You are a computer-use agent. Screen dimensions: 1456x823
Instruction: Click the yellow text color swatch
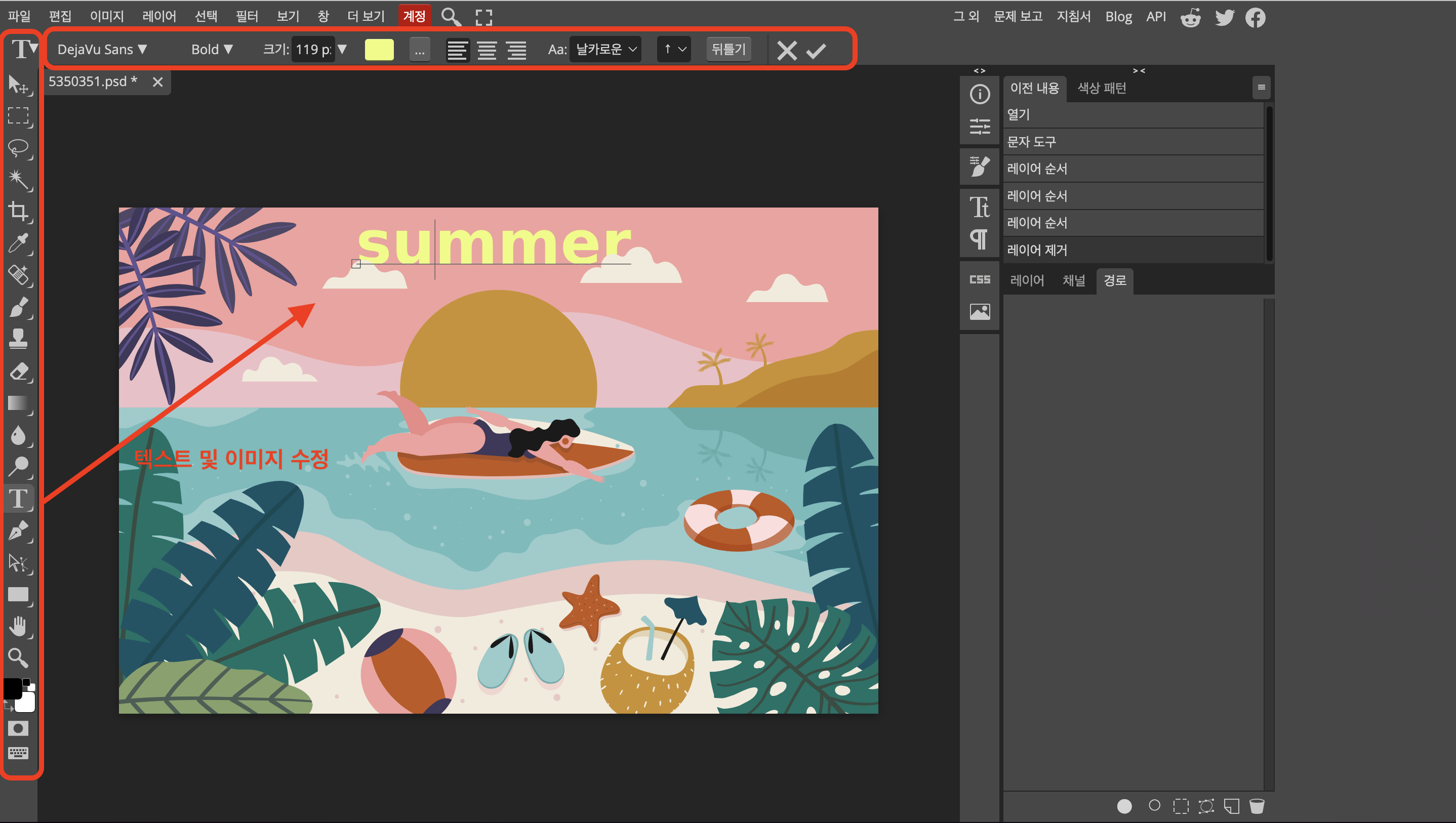(x=379, y=50)
